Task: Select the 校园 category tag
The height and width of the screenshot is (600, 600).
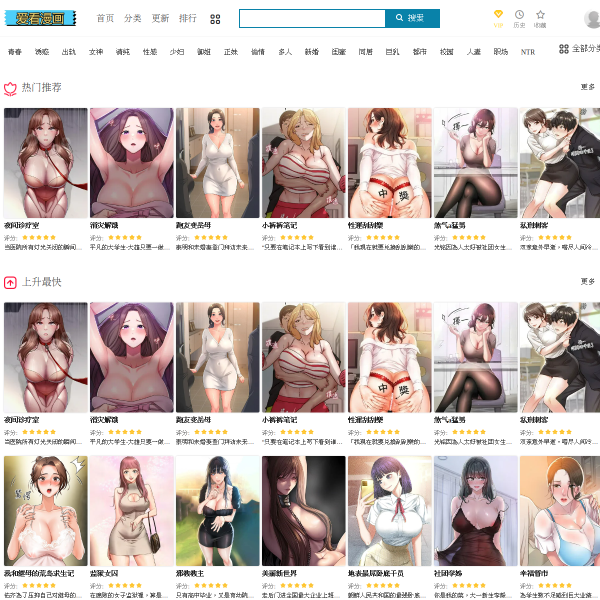Action: [x=447, y=51]
